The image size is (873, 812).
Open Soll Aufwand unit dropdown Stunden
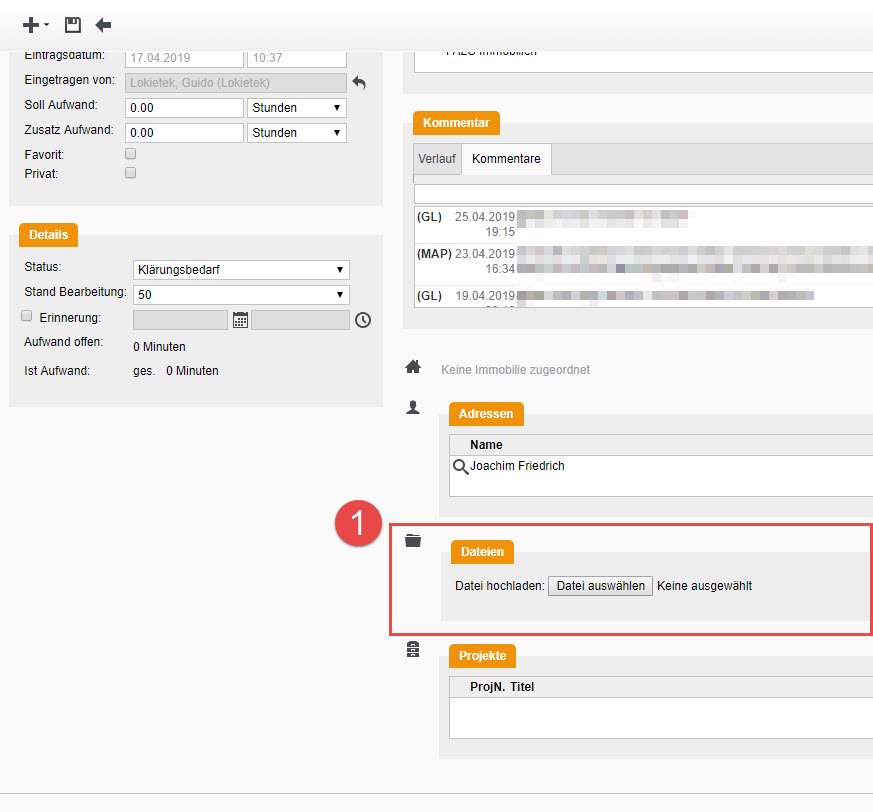(296, 108)
